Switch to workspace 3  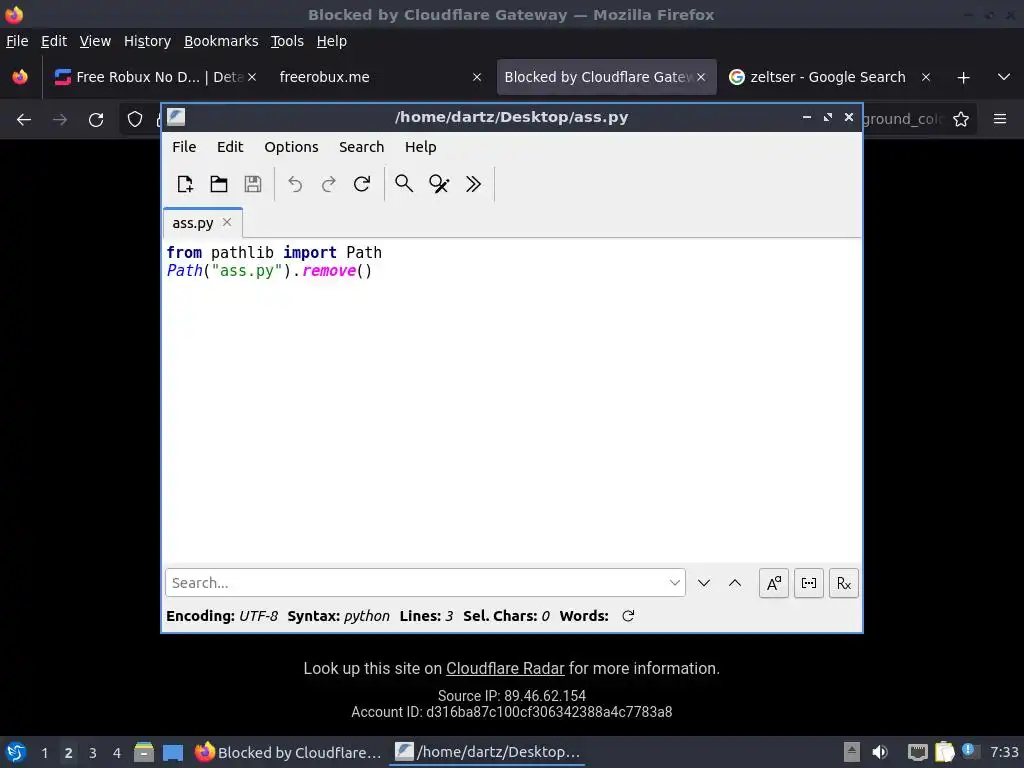point(93,753)
